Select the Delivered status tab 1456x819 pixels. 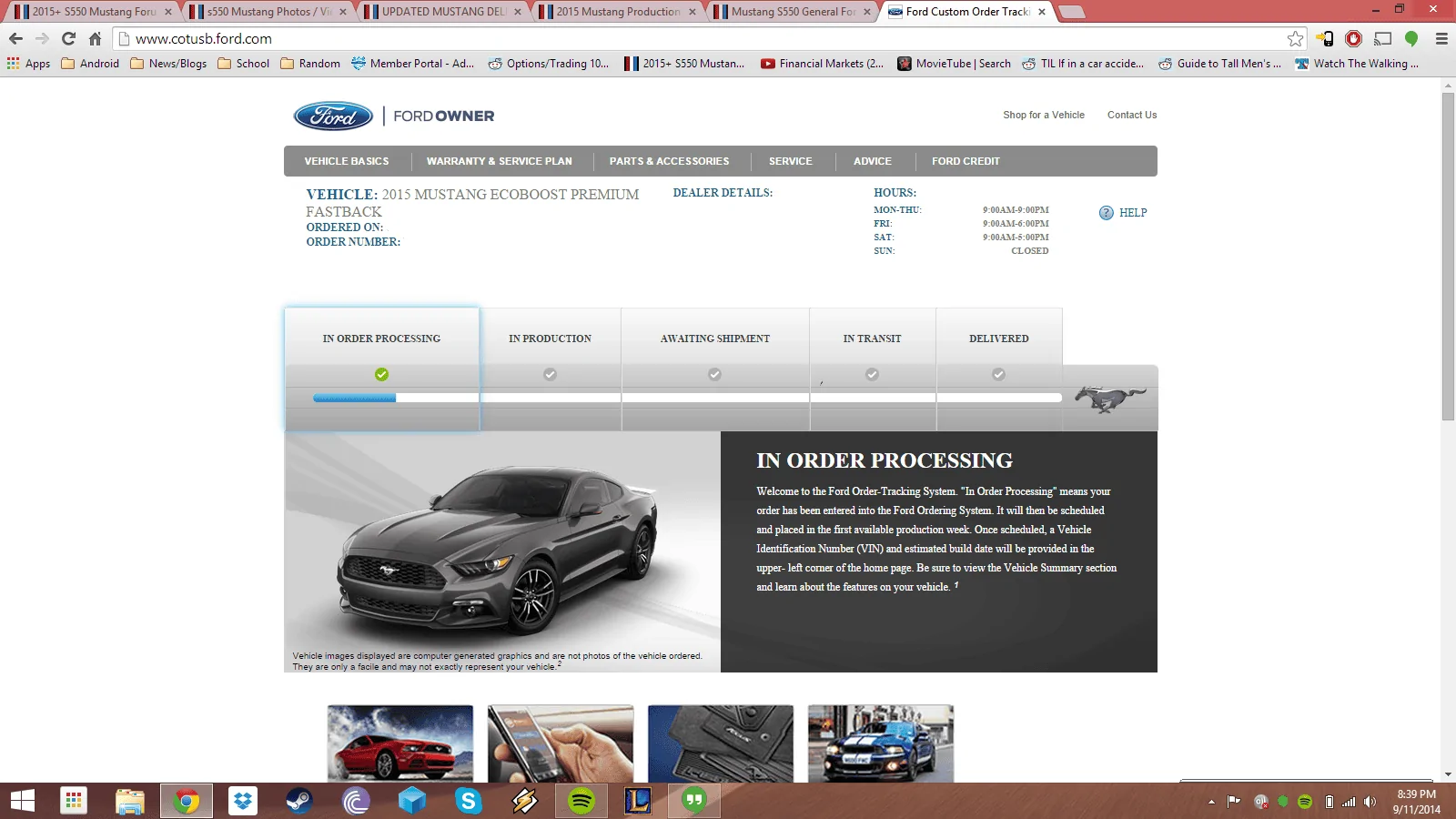click(999, 369)
